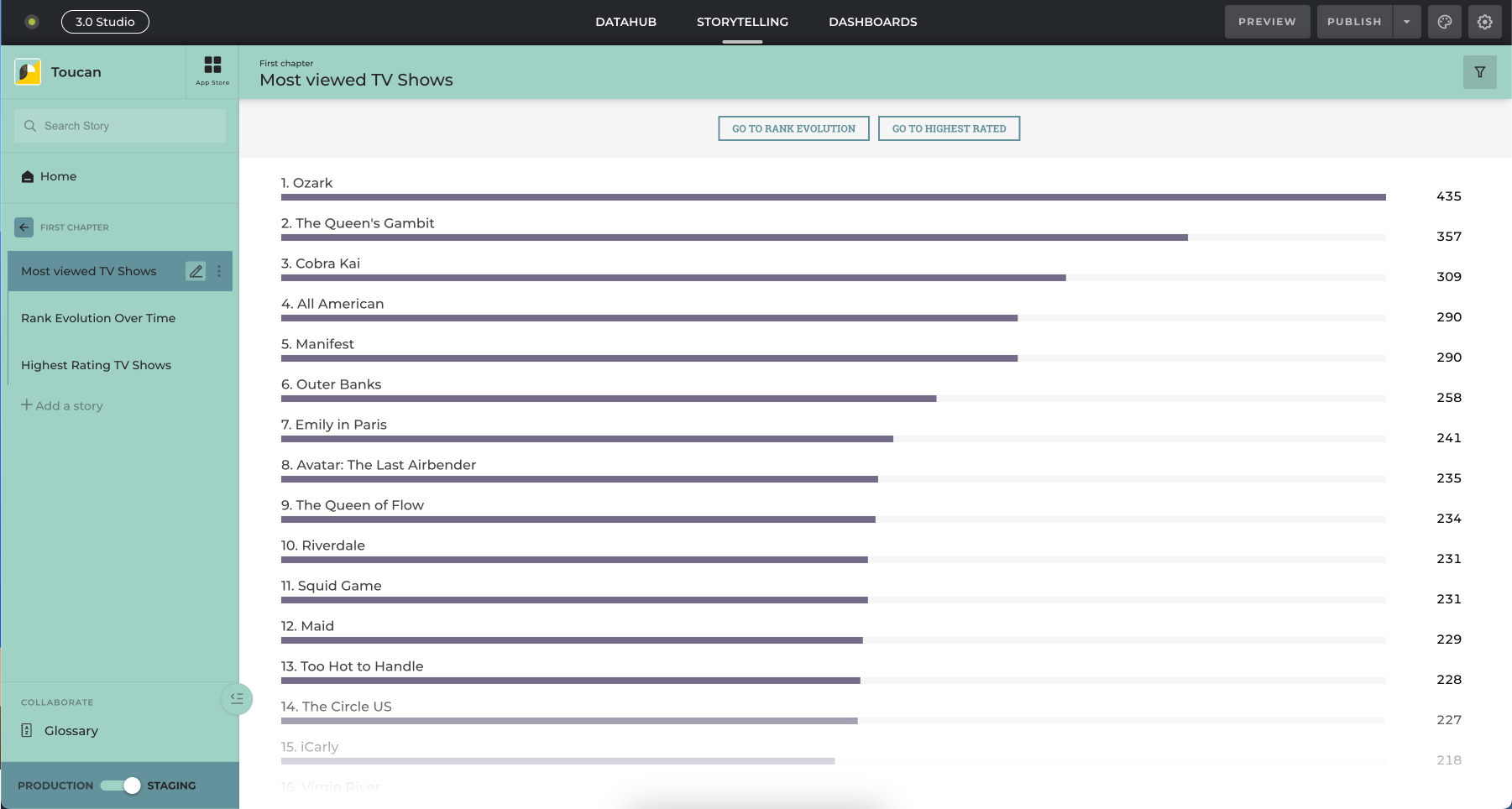Switch to the DataHub tab
The image size is (1512, 809).
(x=625, y=22)
